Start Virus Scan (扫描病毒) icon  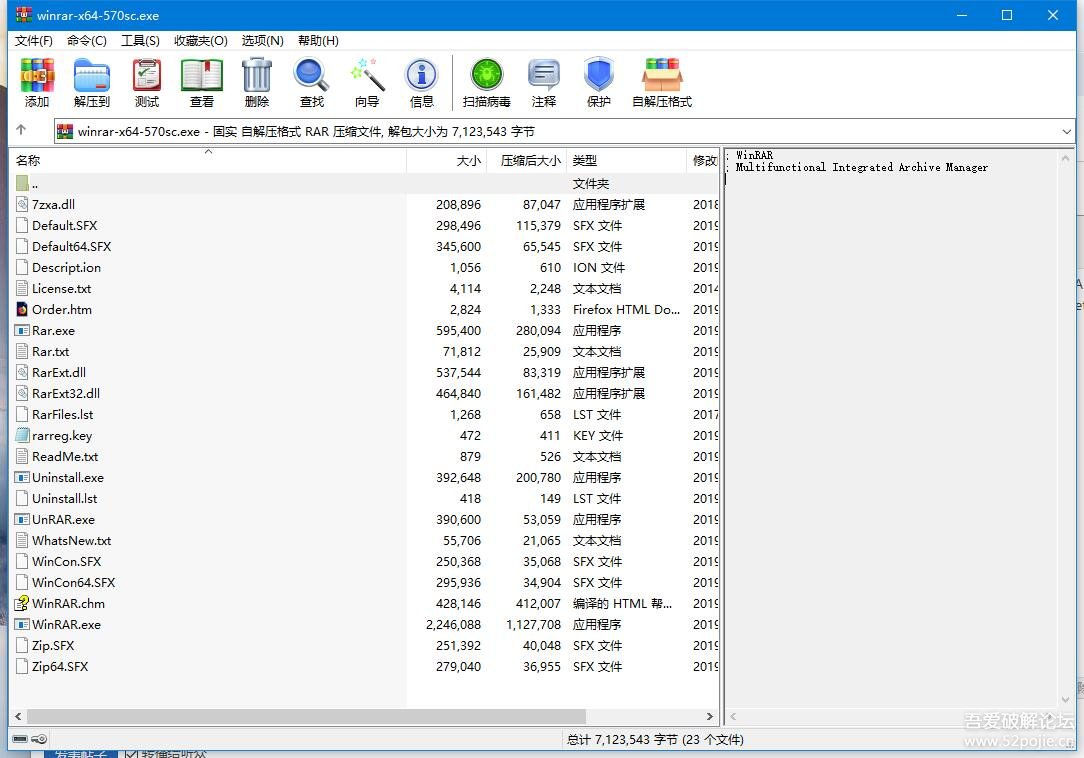[x=487, y=75]
